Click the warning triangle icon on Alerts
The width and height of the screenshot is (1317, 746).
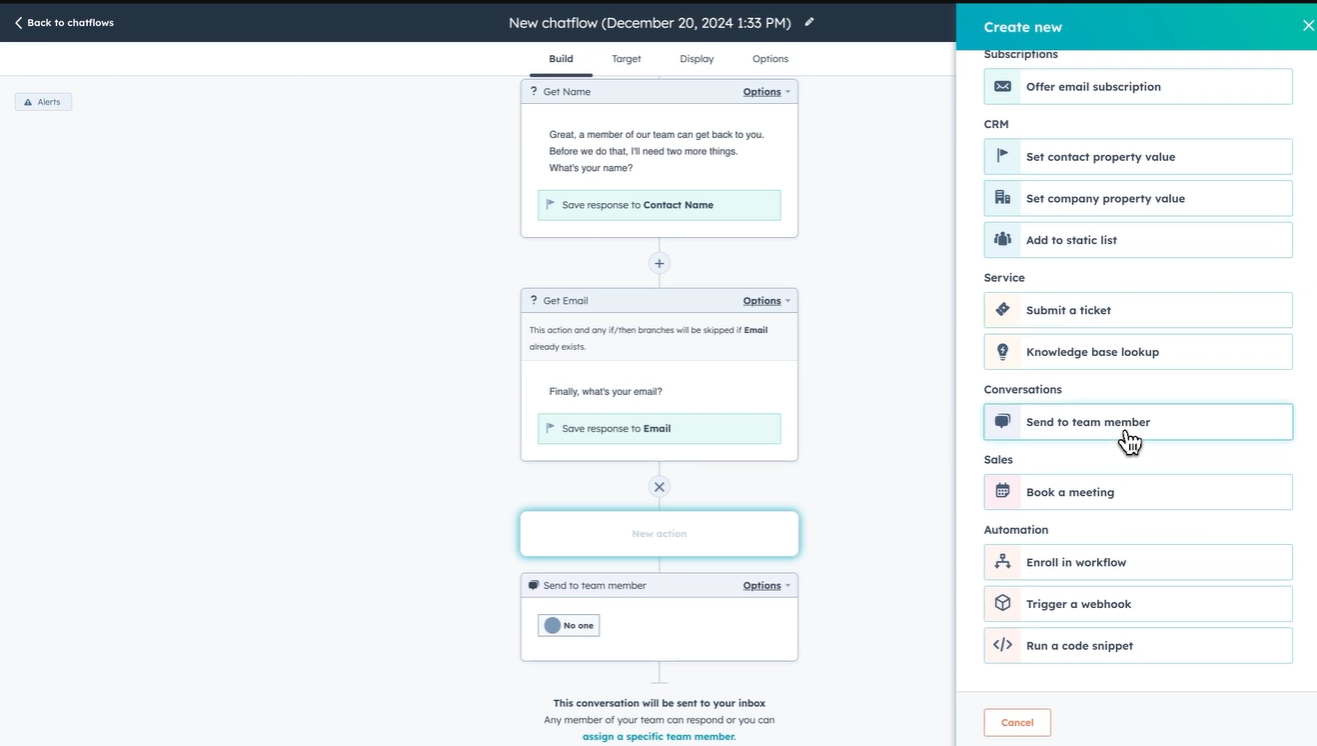(28, 102)
